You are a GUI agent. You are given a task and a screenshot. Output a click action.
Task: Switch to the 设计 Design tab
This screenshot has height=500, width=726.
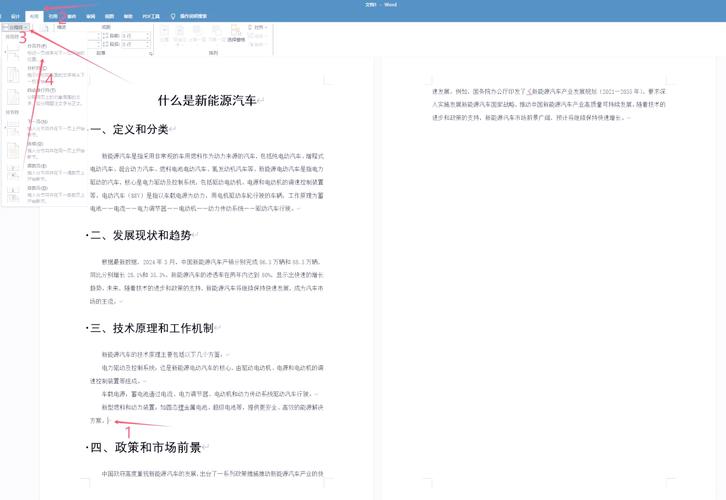tap(15, 16)
